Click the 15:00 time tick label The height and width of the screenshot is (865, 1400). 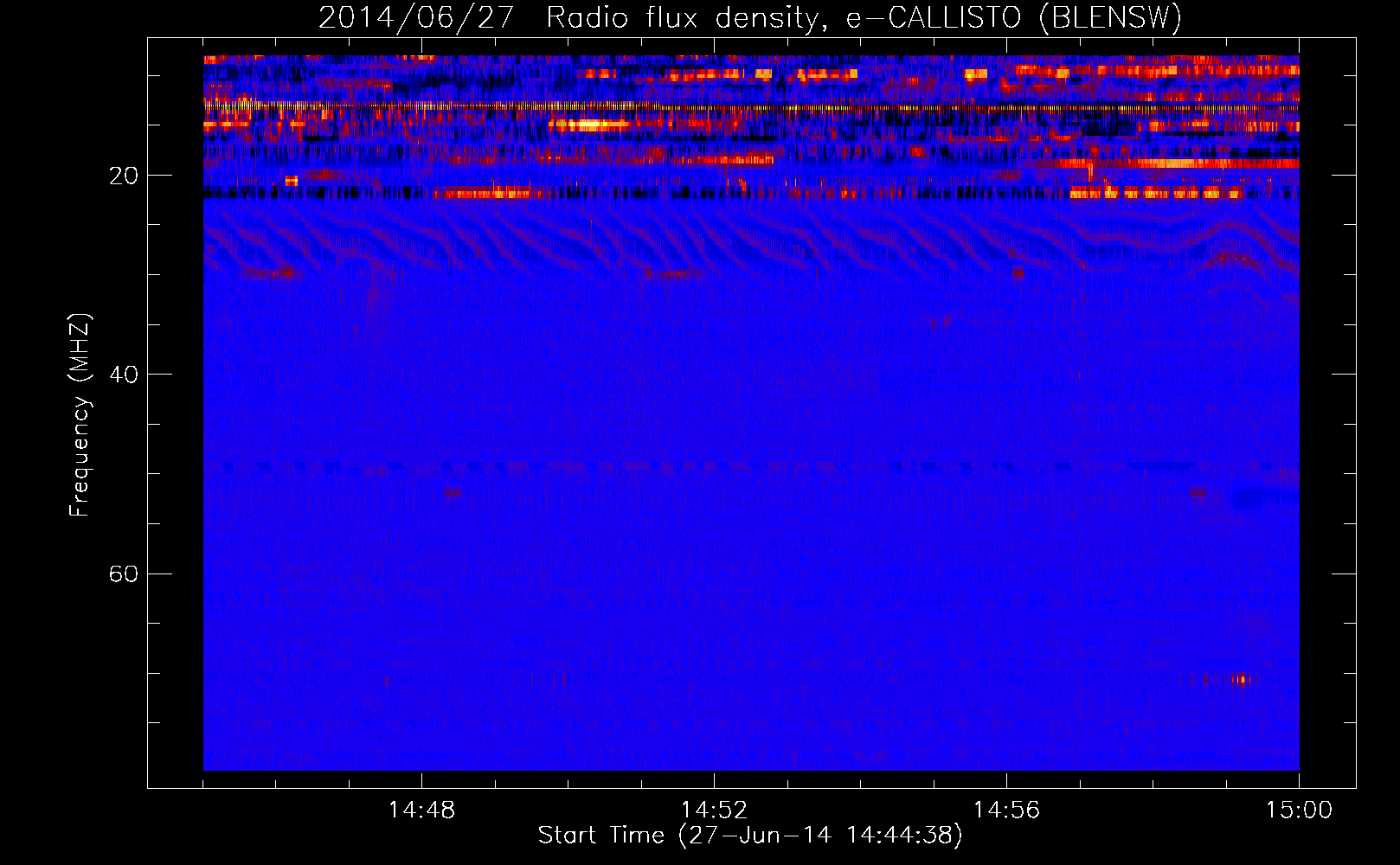click(1299, 811)
